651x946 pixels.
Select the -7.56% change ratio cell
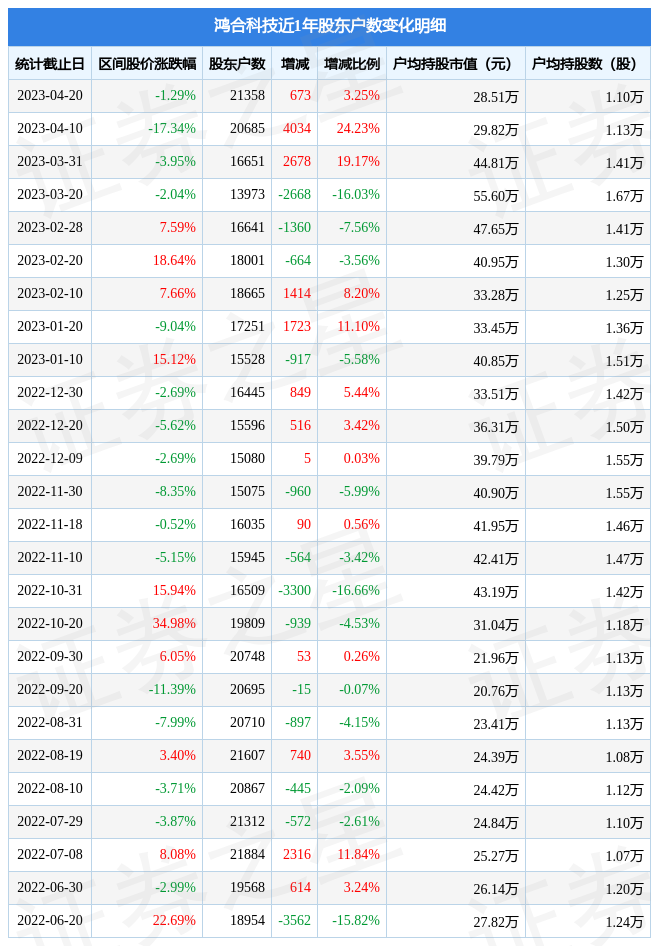point(359,227)
